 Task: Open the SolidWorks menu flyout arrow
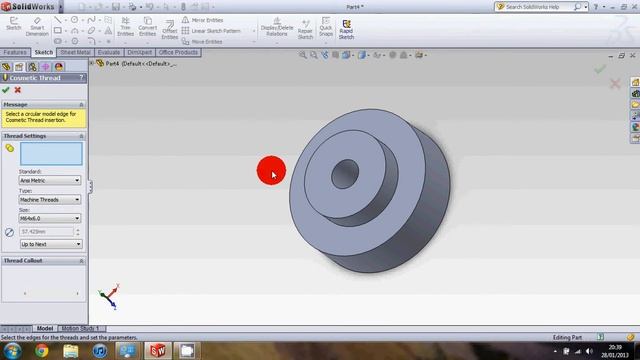click(x=61, y=7)
